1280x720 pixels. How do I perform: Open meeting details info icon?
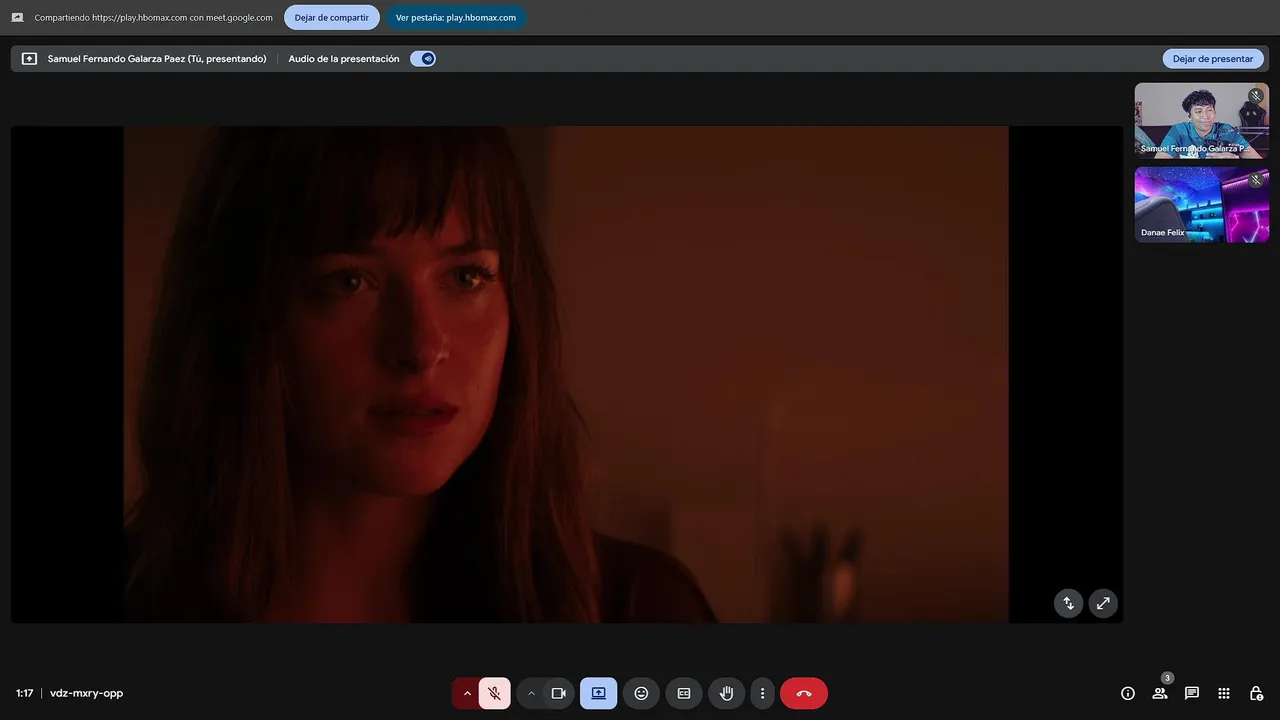click(x=1128, y=693)
